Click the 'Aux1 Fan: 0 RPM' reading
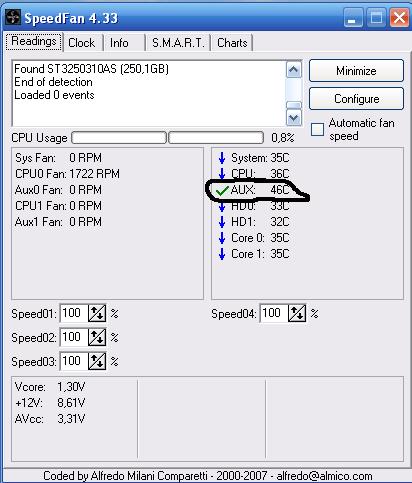 point(58,222)
